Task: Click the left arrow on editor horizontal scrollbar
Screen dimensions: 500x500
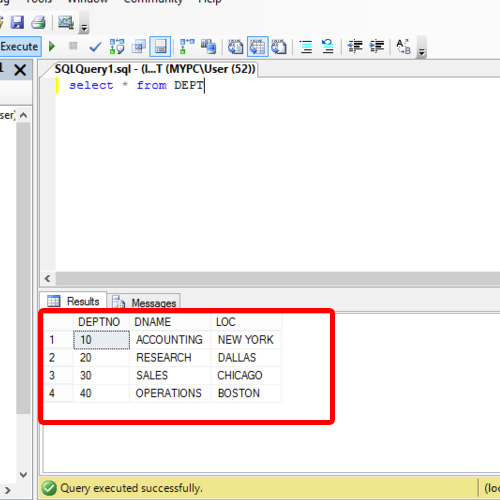Action: [47, 279]
